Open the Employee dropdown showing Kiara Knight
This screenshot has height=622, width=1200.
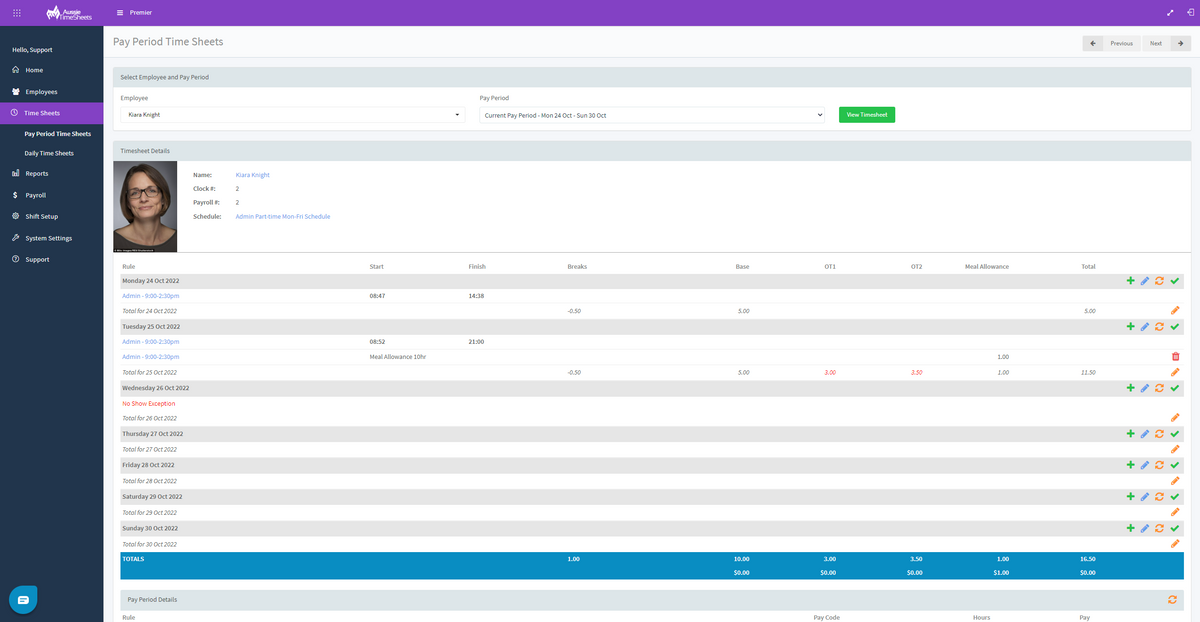(x=292, y=115)
